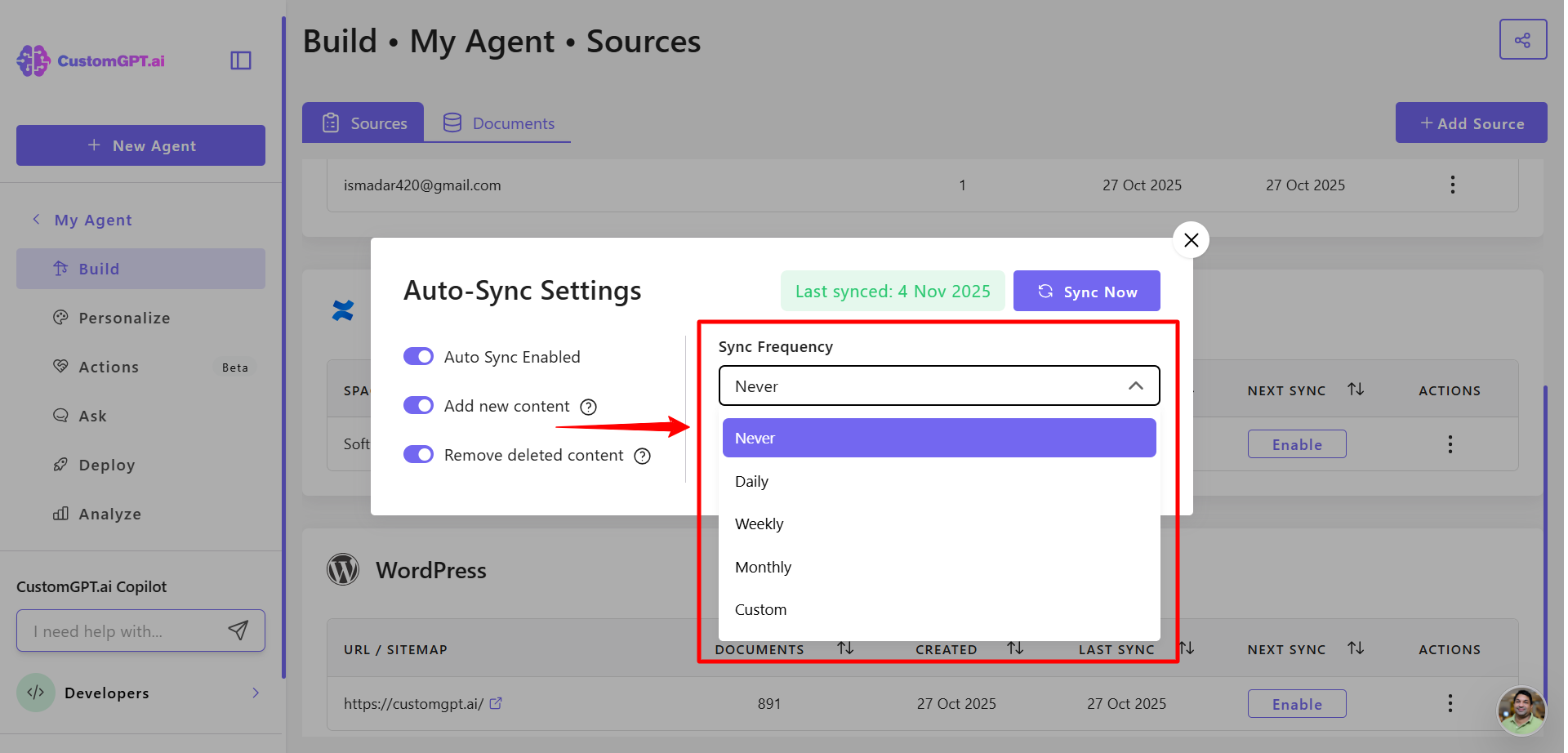Open the https://customgpt.ai/ link
The height and width of the screenshot is (753, 1568).
[x=413, y=704]
